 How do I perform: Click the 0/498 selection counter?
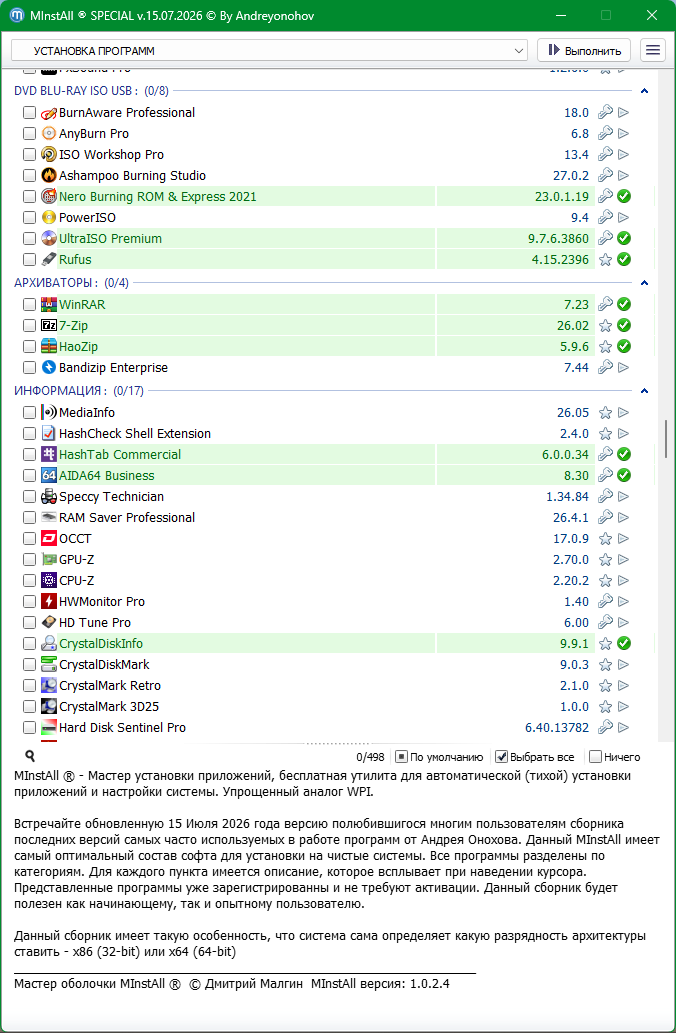click(370, 757)
